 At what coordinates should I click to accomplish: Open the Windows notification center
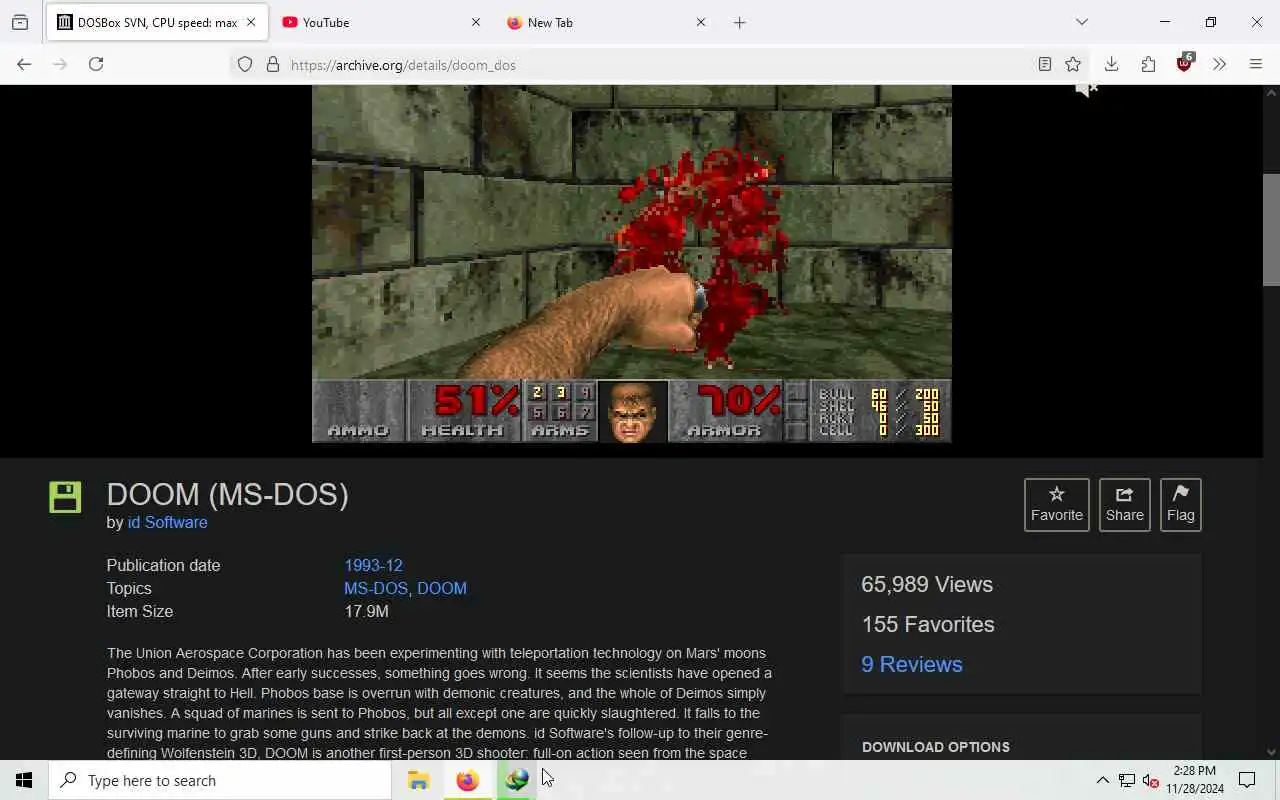click(x=1247, y=780)
